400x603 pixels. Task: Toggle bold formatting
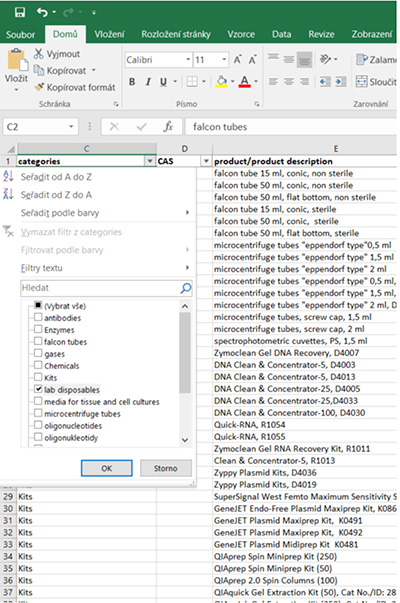pos(132,82)
